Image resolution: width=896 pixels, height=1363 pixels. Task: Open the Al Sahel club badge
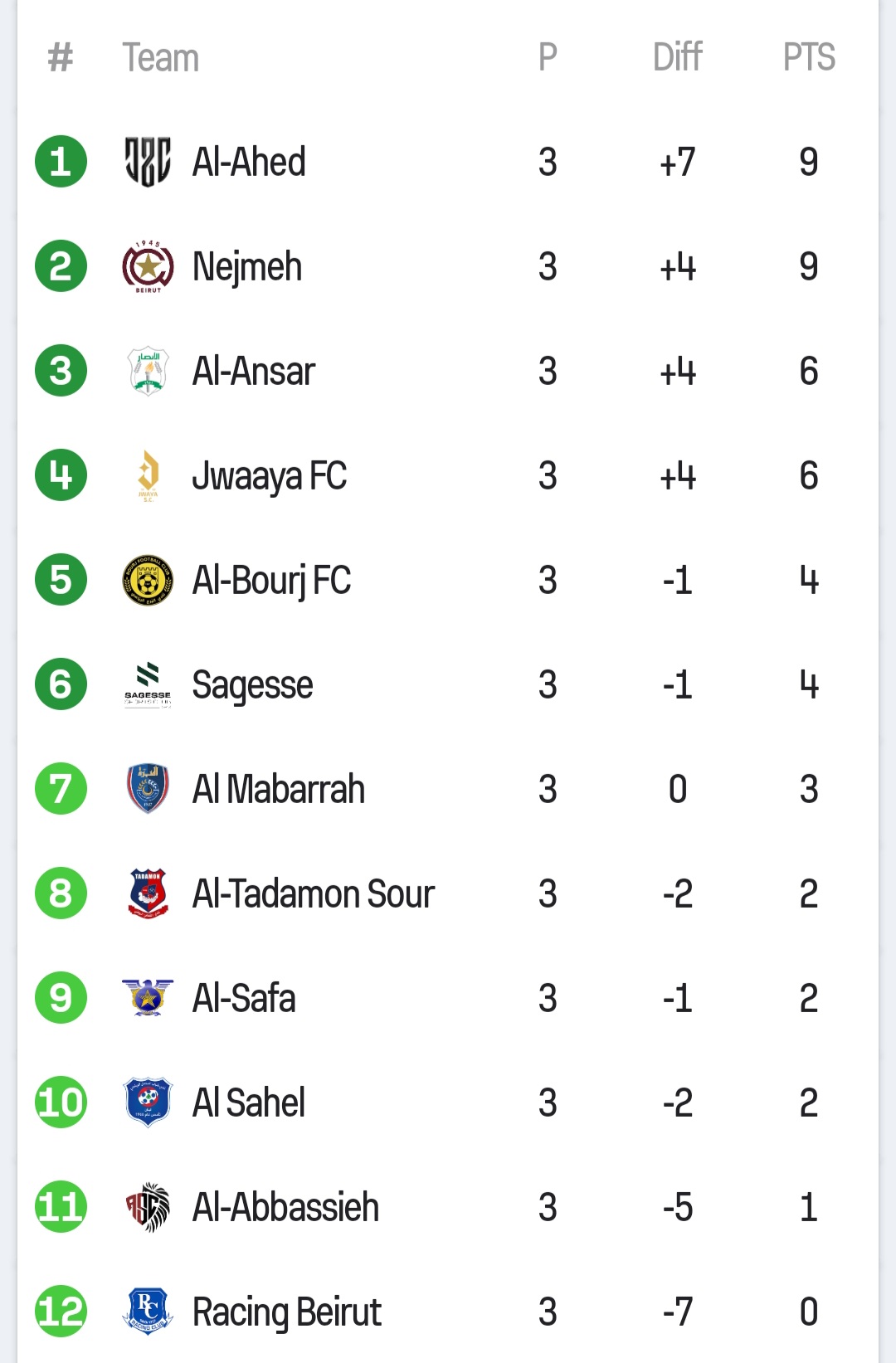pos(148,1103)
